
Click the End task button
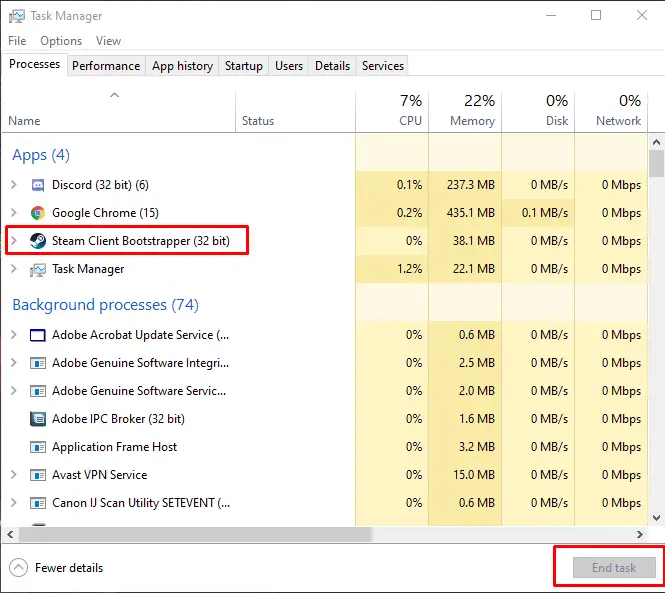tap(614, 568)
